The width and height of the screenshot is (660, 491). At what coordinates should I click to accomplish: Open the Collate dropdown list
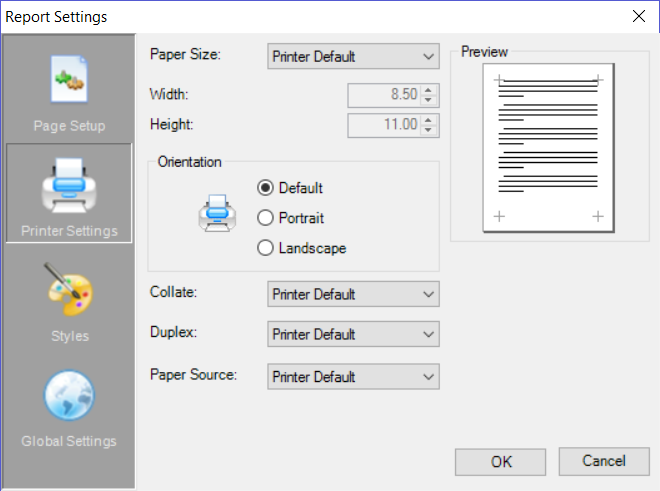pos(354,294)
